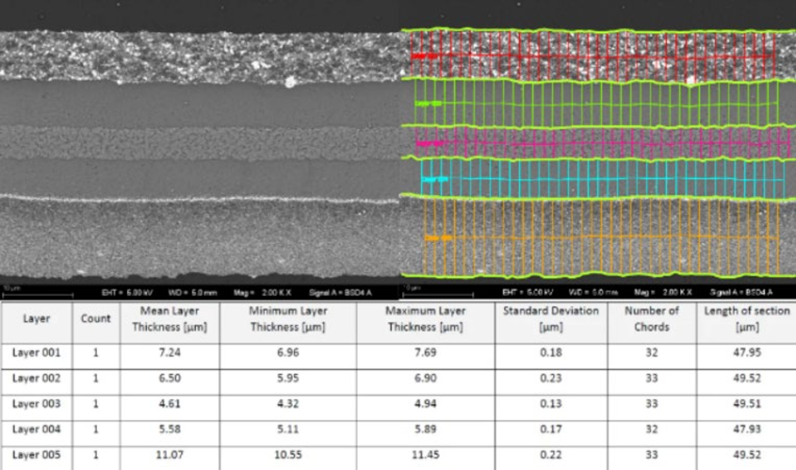
Task: Pick maximum thickness cell '4.94'
Action: tap(425, 404)
